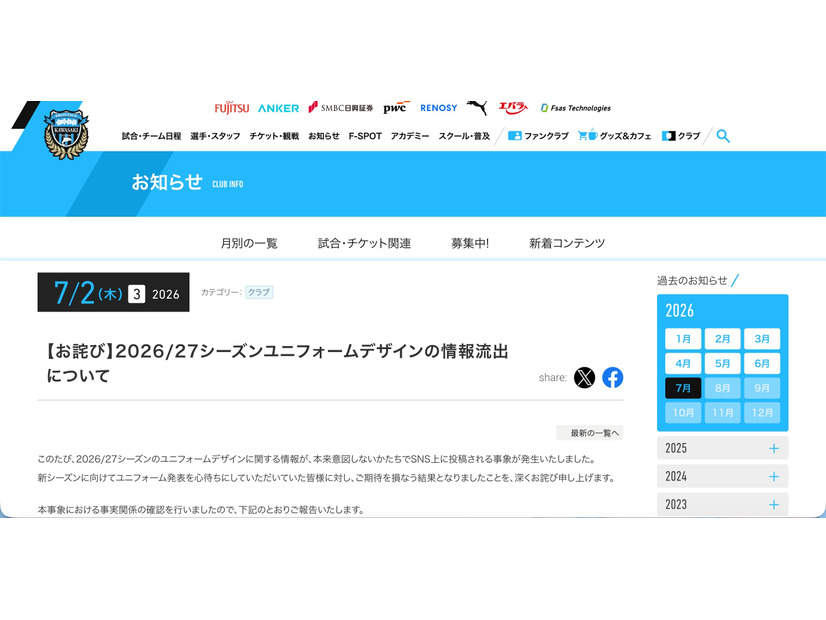Open the SMBC日興証券 sponsor logo
826x620 pixels.
point(340,107)
